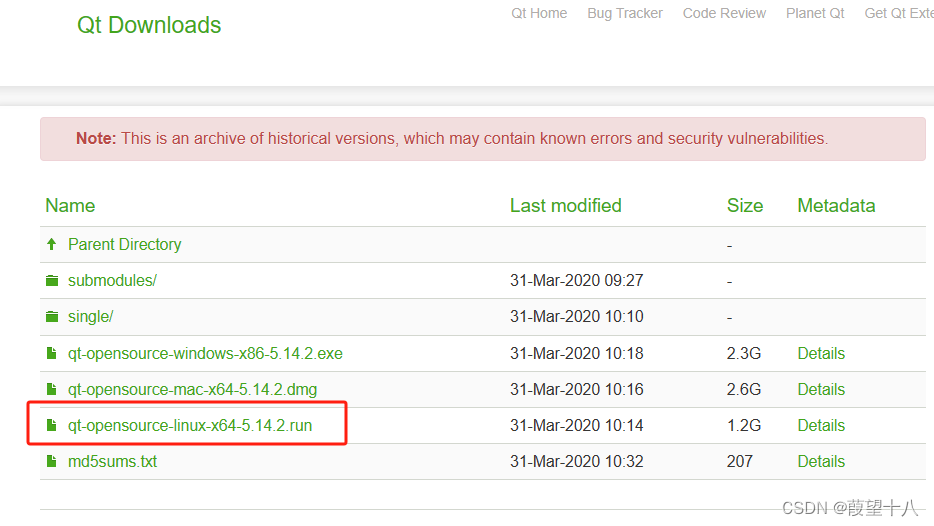This screenshot has width=934, height=526.
Task: Sort listing by Last modified header
Action: (x=565, y=206)
